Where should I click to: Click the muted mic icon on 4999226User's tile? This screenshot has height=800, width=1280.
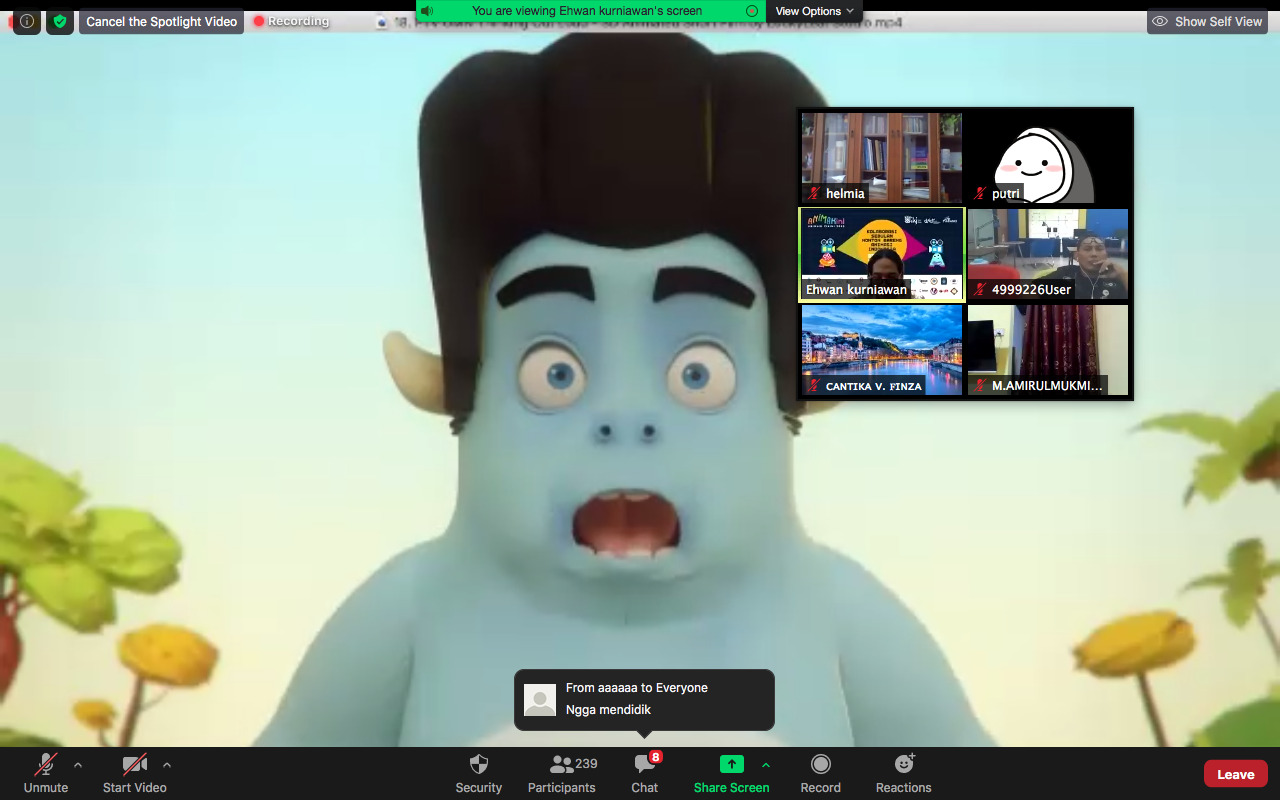pos(981,290)
